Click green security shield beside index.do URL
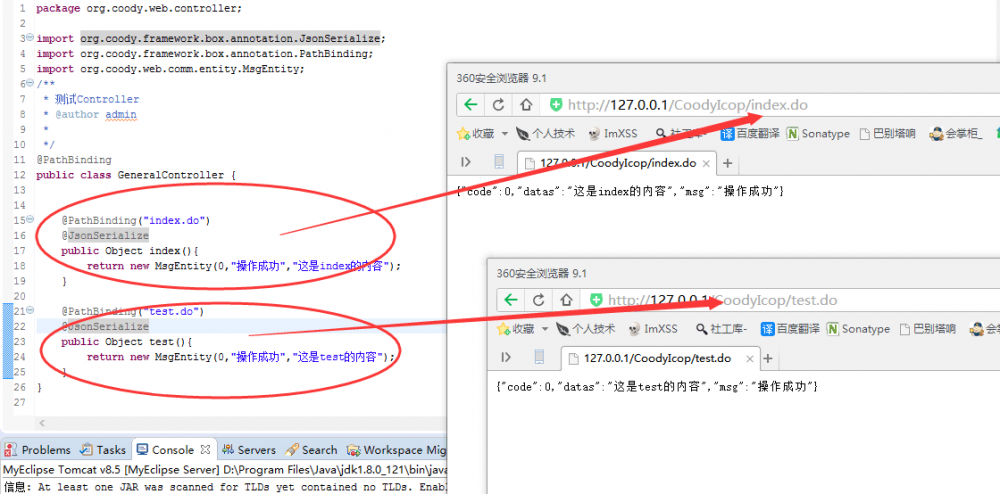 [556, 105]
